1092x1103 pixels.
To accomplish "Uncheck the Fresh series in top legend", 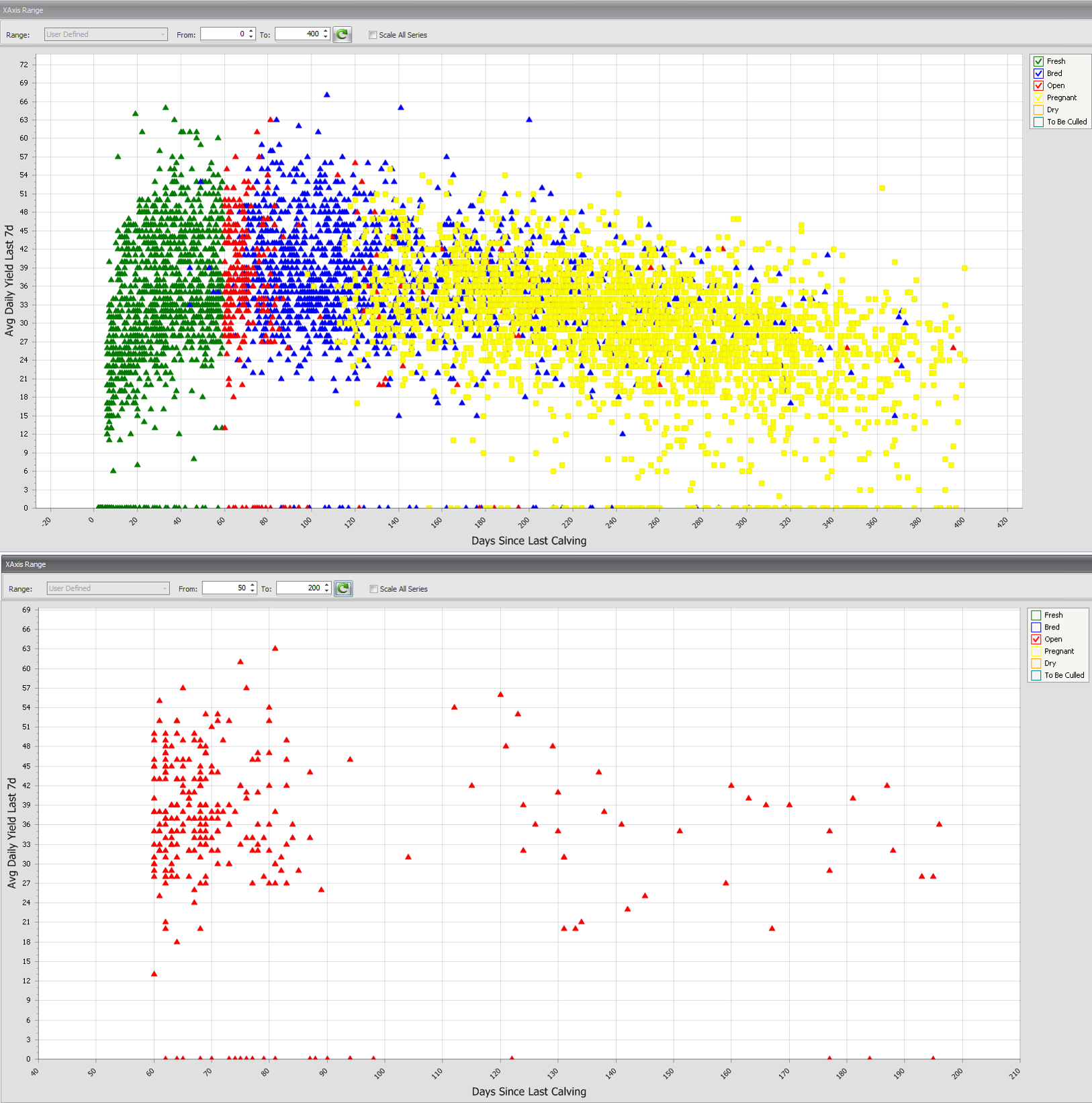I will pos(1038,61).
